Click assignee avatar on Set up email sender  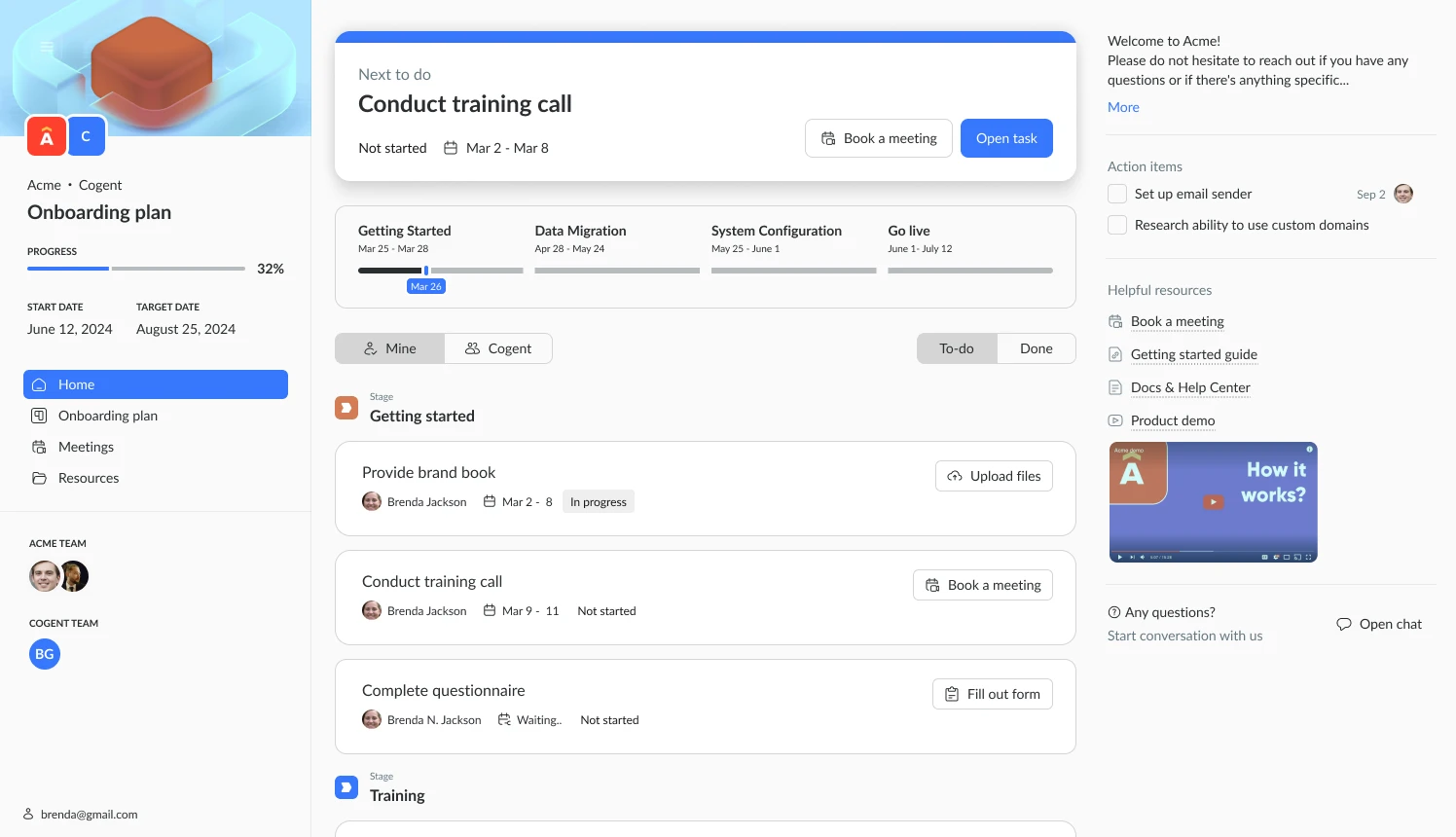point(1403,194)
